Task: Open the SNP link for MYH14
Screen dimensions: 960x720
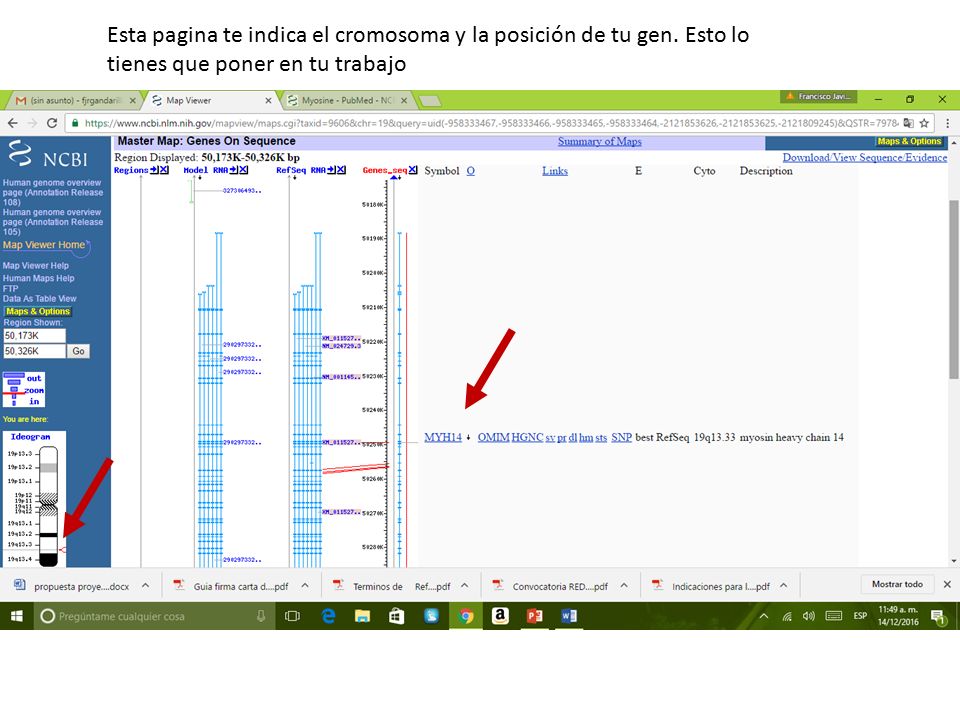Action: [621, 437]
